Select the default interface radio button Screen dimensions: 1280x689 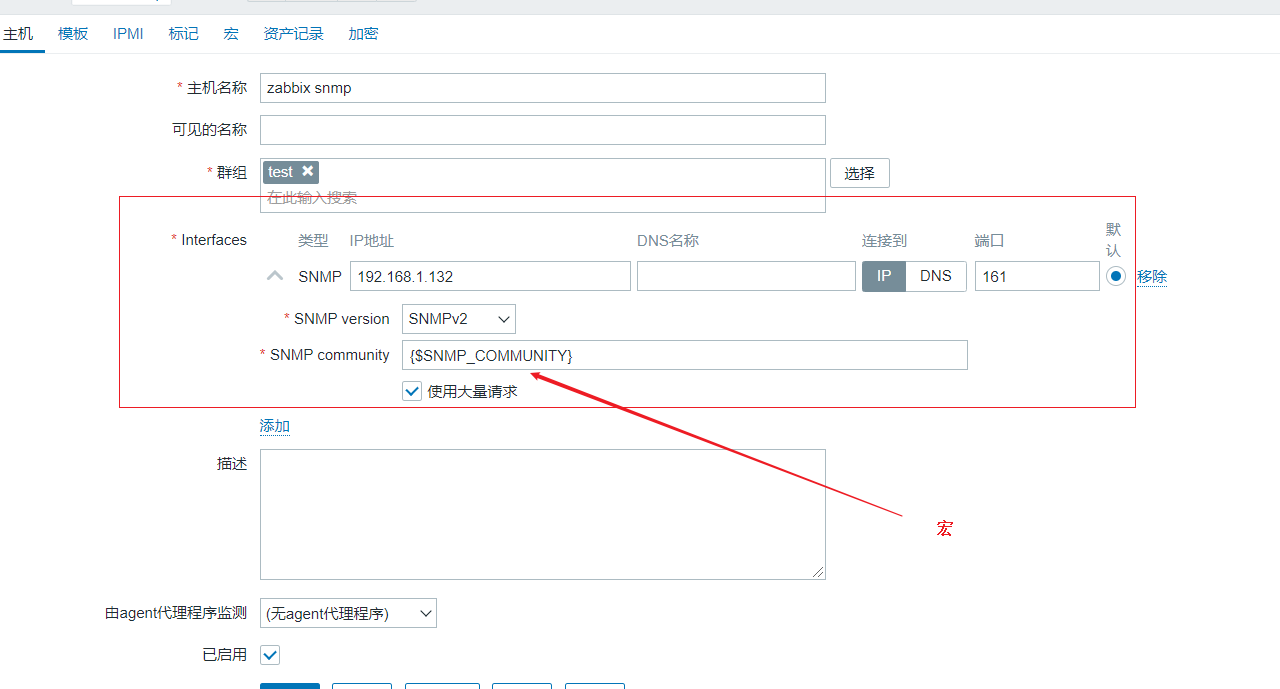click(1116, 276)
